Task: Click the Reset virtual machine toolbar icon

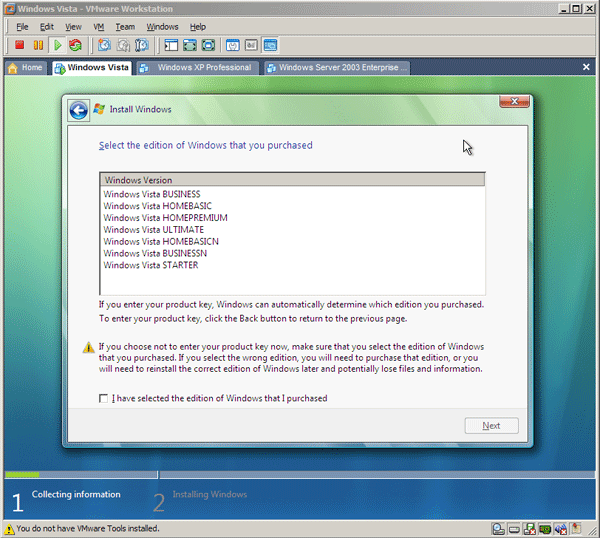Action: point(75,45)
